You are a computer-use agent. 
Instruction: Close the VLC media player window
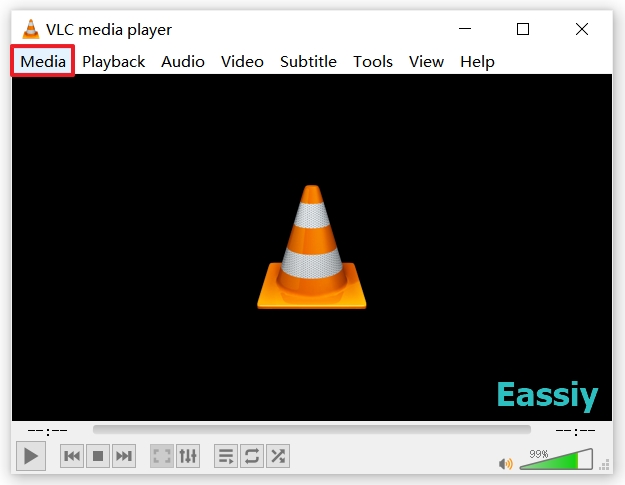click(582, 29)
